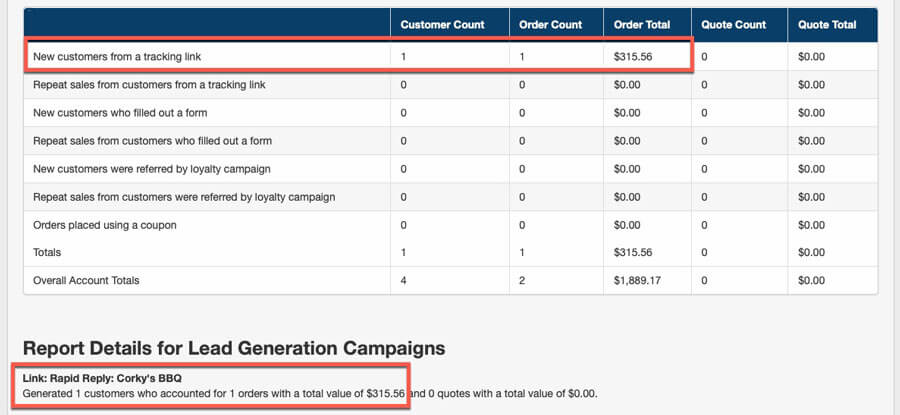
Task: Click the overall account customer count value 4
Action: click(404, 281)
